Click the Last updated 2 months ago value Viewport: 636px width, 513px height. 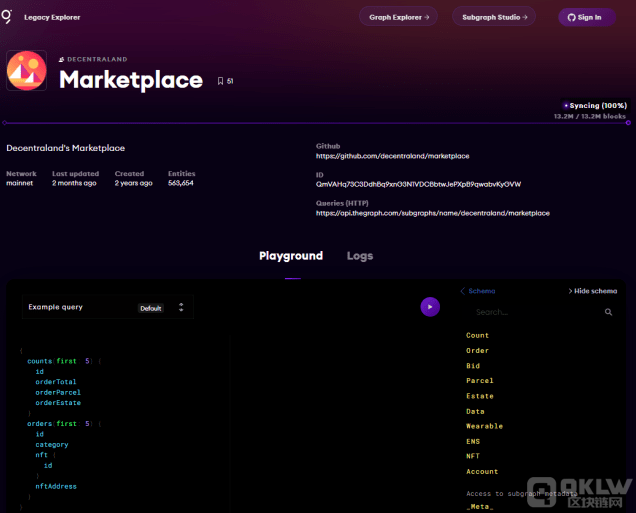tap(74, 183)
